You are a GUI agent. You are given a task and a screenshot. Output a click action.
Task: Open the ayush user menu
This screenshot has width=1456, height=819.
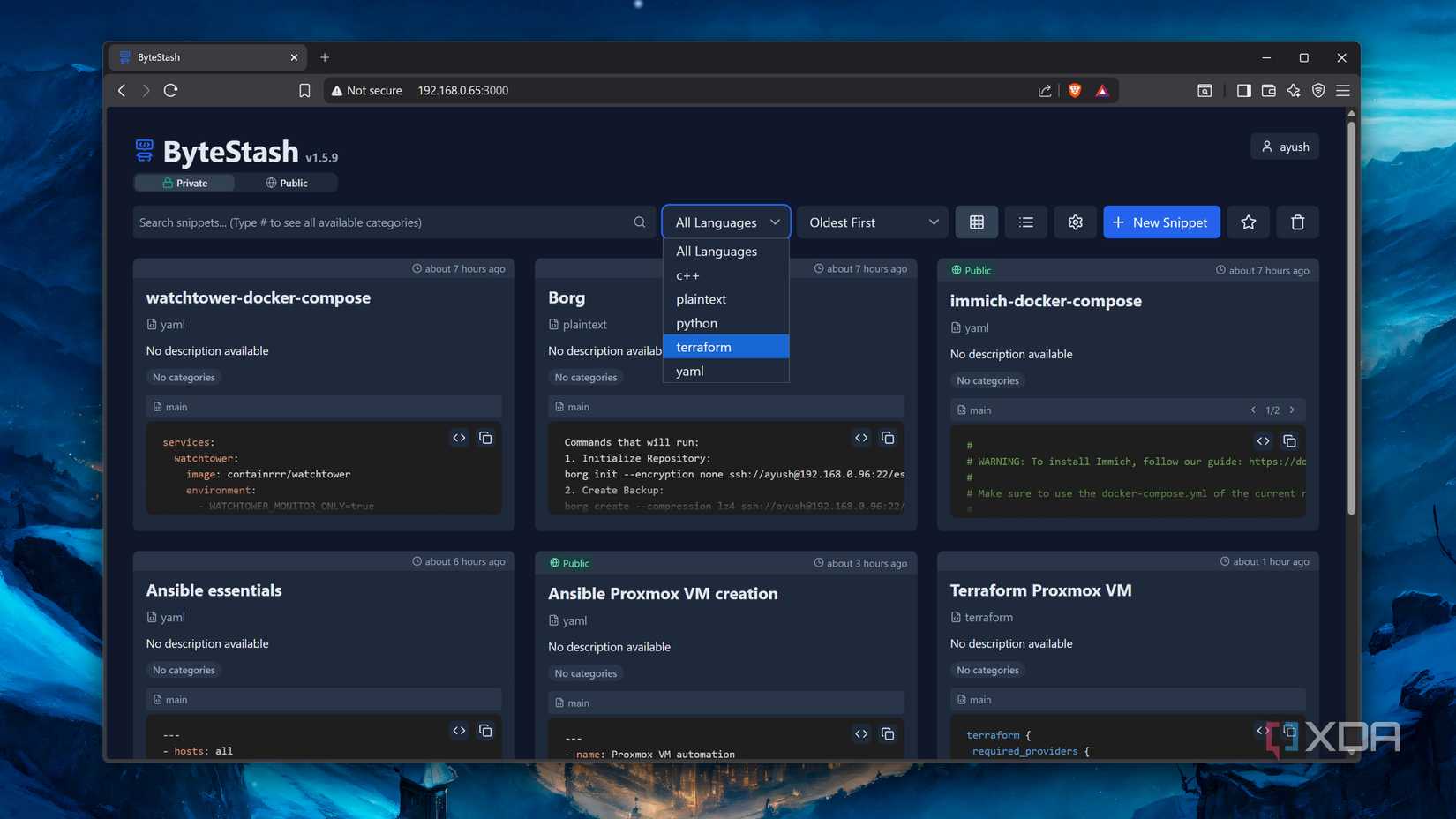click(1284, 146)
